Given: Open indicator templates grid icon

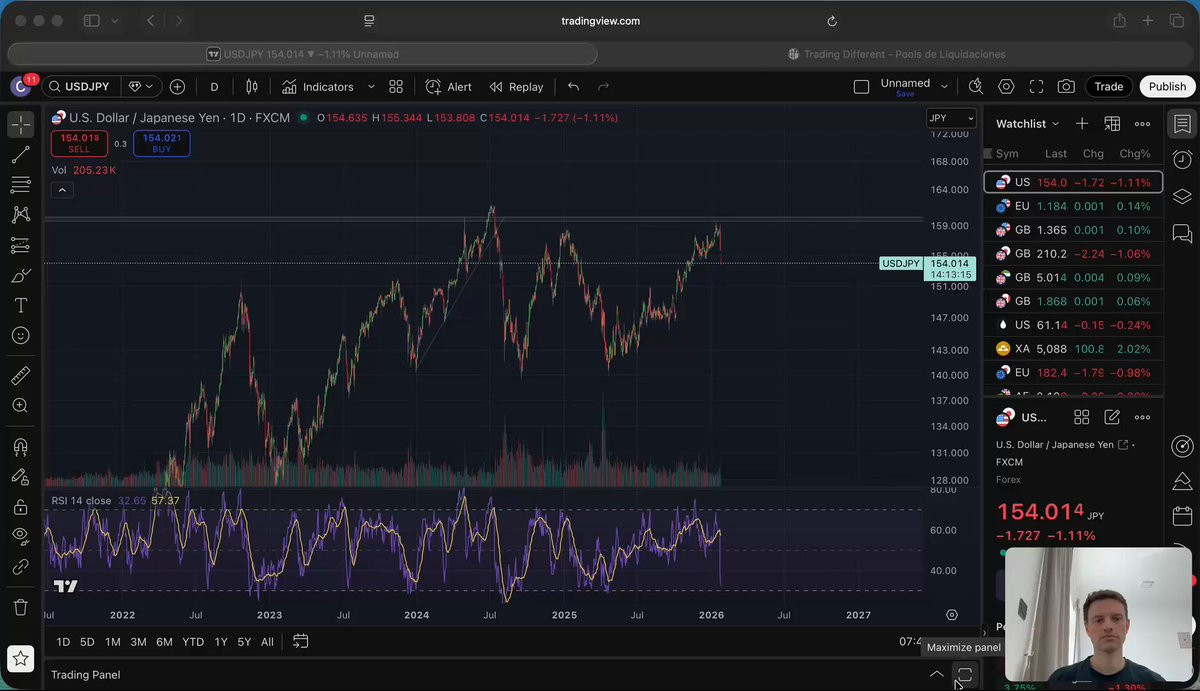Looking at the screenshot, I should (396, 87).
